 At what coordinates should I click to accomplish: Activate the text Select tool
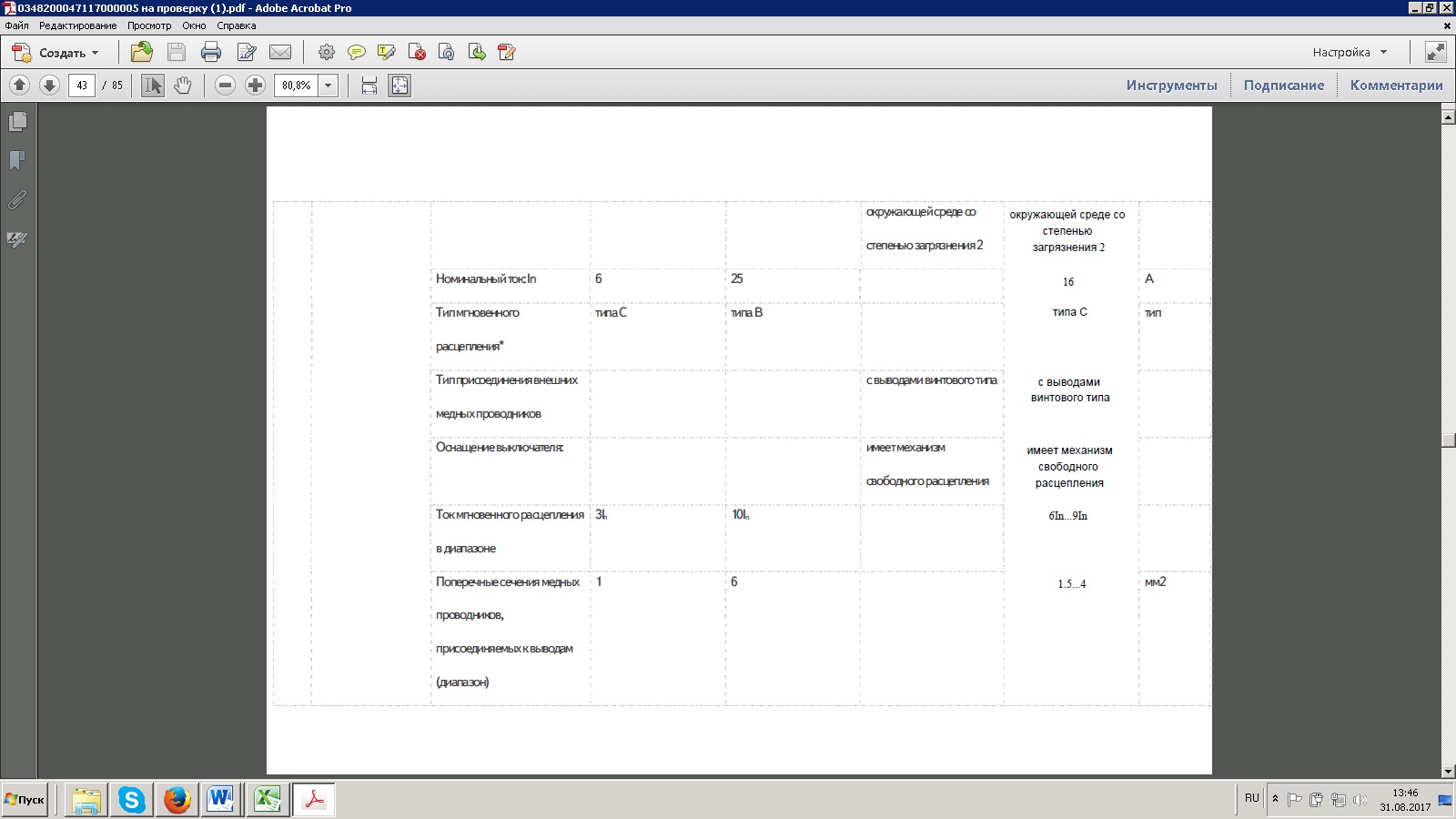click(153, 86)
